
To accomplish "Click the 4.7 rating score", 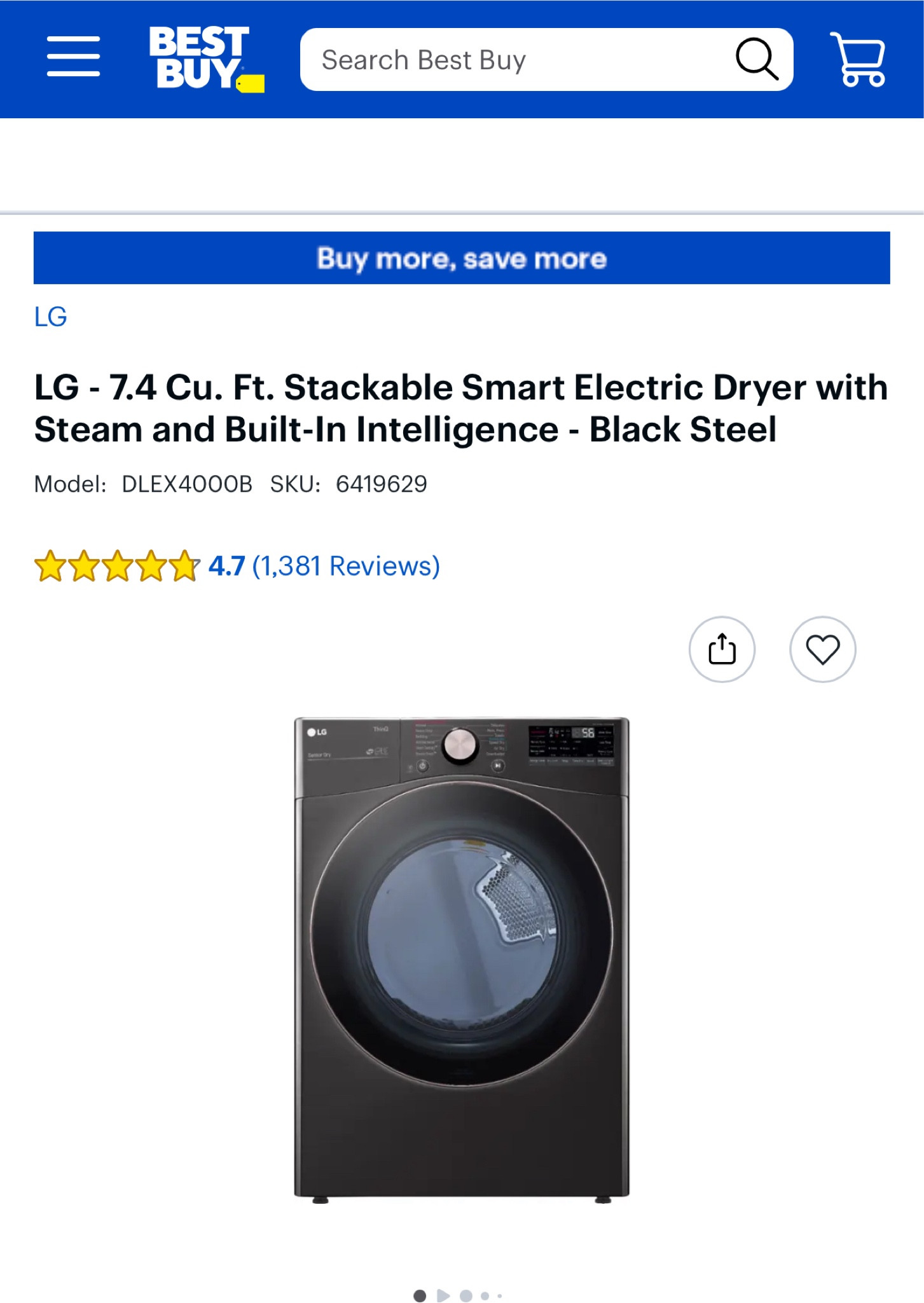I will pos(226,565).
